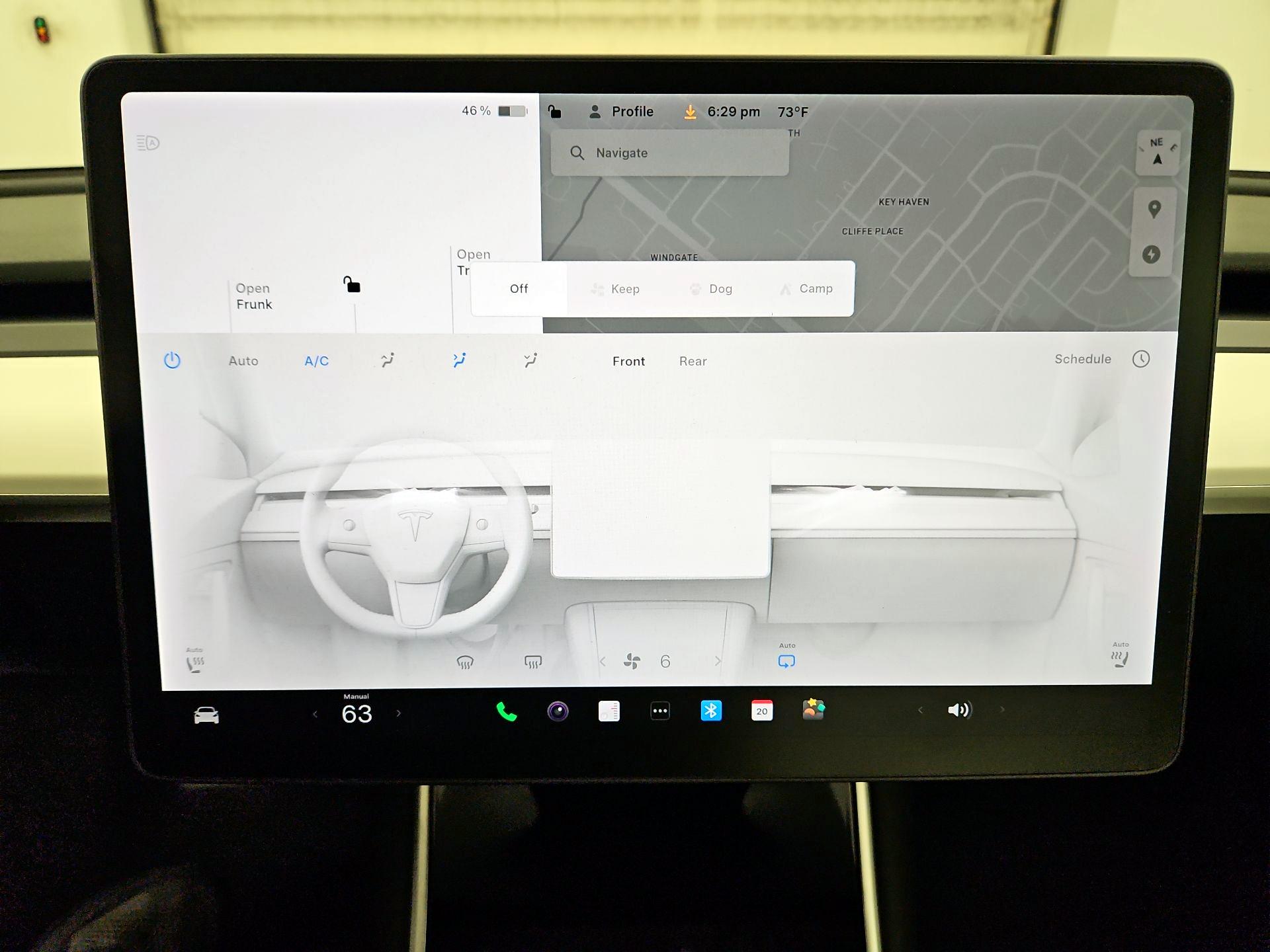The width and height of the screenshot is (1270, 952).
Task: Toggle car lock icon over vehicle
Action: point(352,284)
